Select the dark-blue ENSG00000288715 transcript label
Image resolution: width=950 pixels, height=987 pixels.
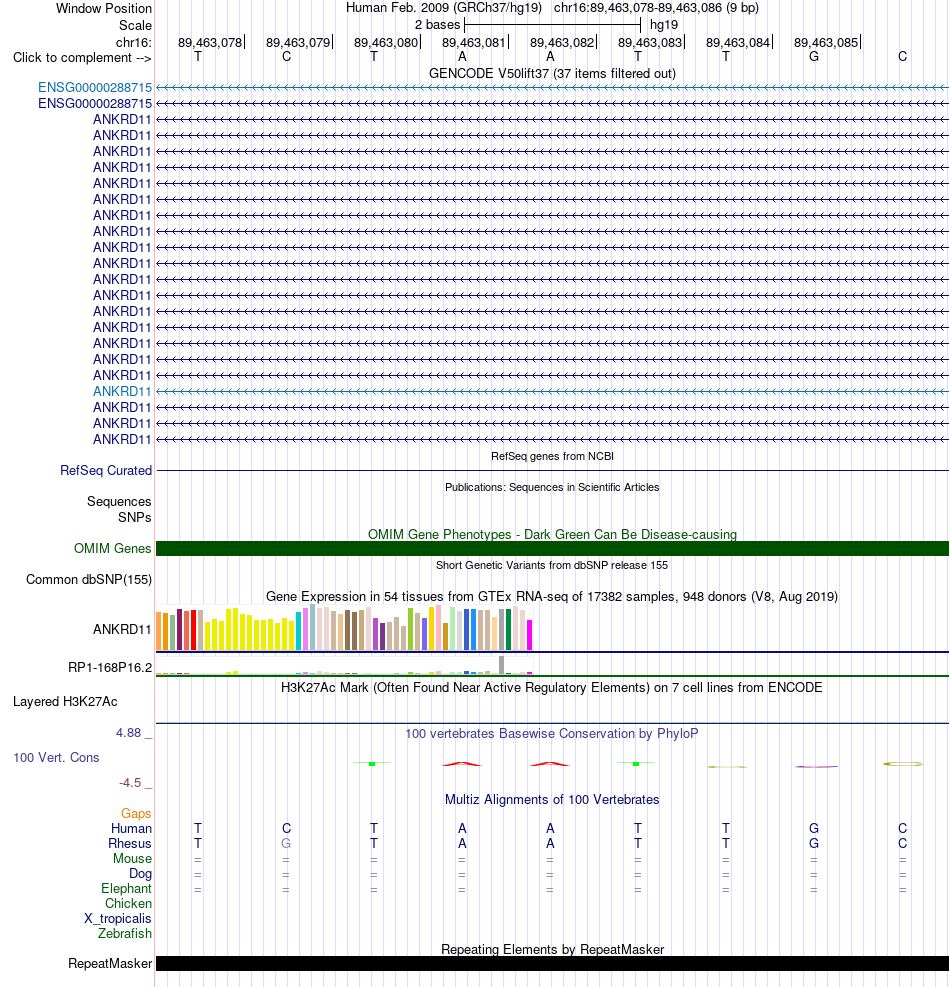[95, 103]
